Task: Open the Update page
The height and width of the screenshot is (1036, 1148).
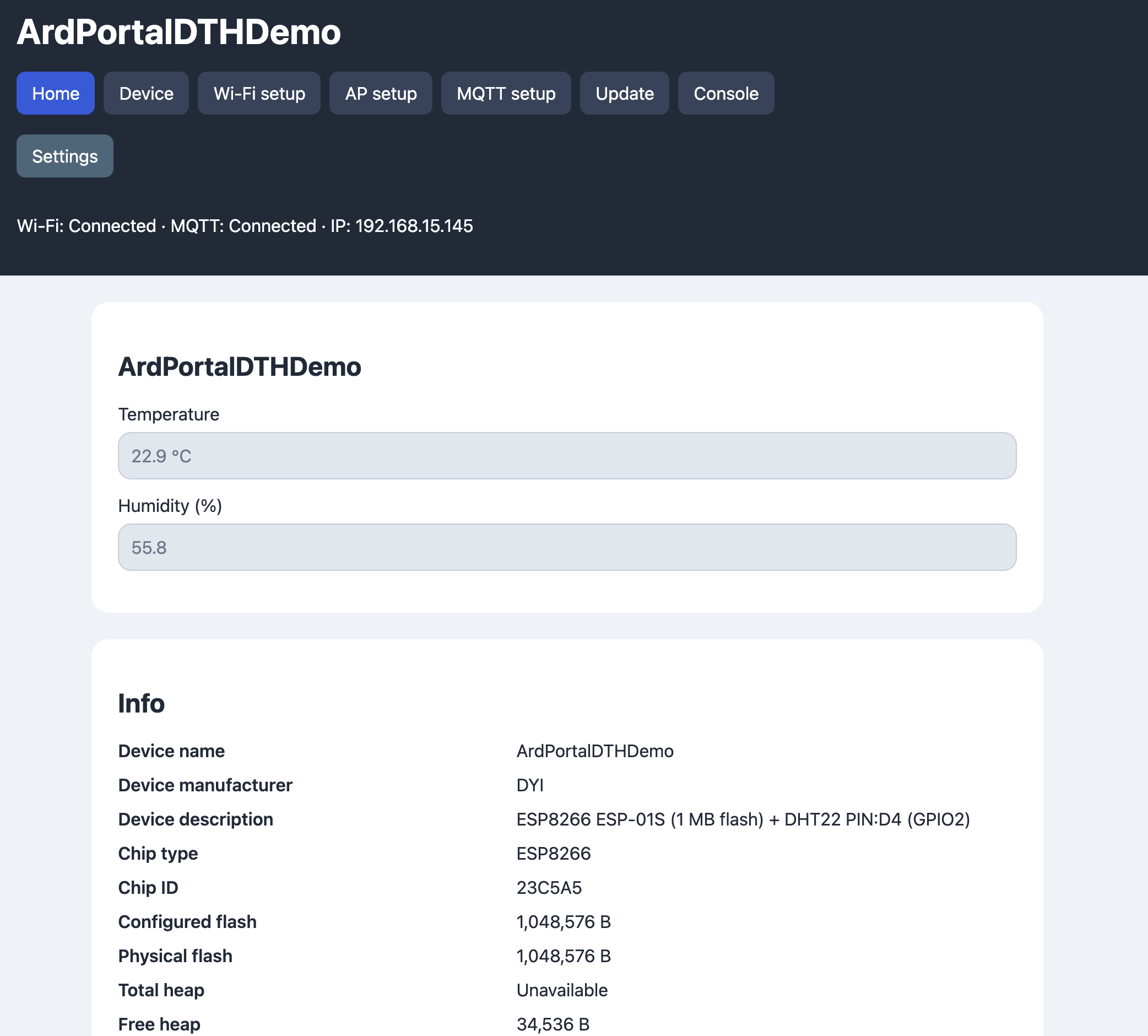Action: click(625, 93)
